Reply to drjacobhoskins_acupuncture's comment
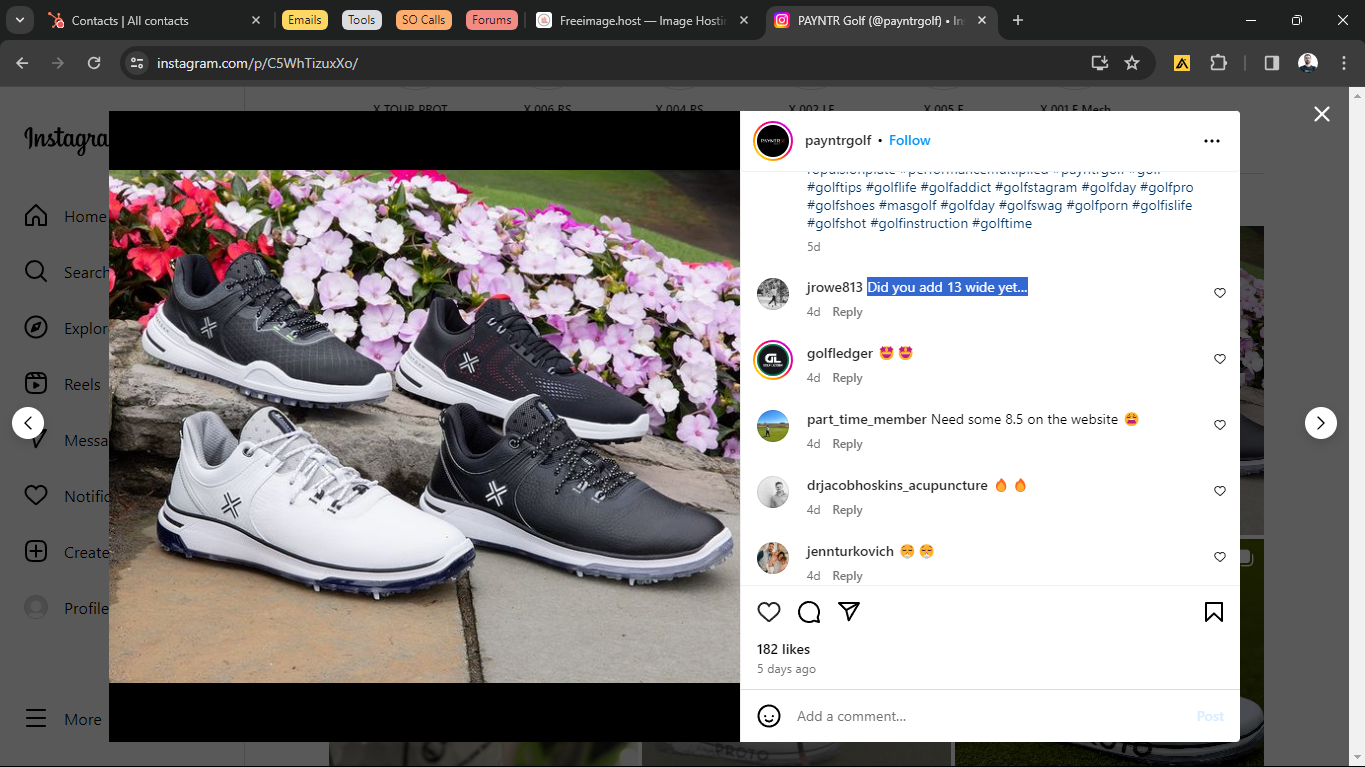This screenshot has width=1365, height=767. tap(847, 510)
